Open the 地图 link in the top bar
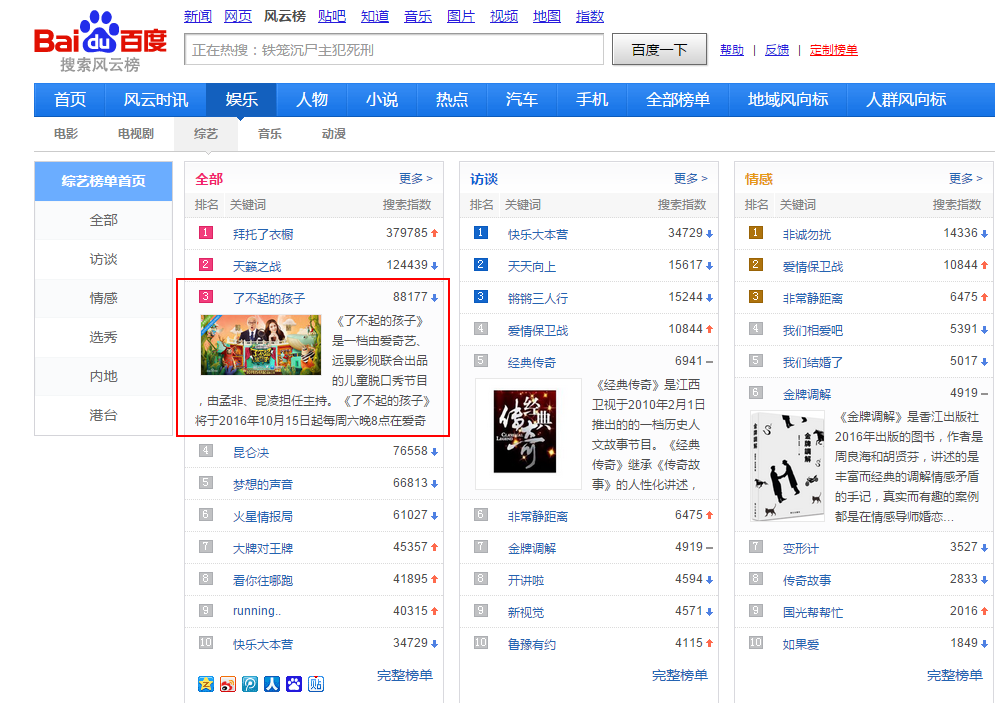The image size is (1004, 703). pos(546,16)
